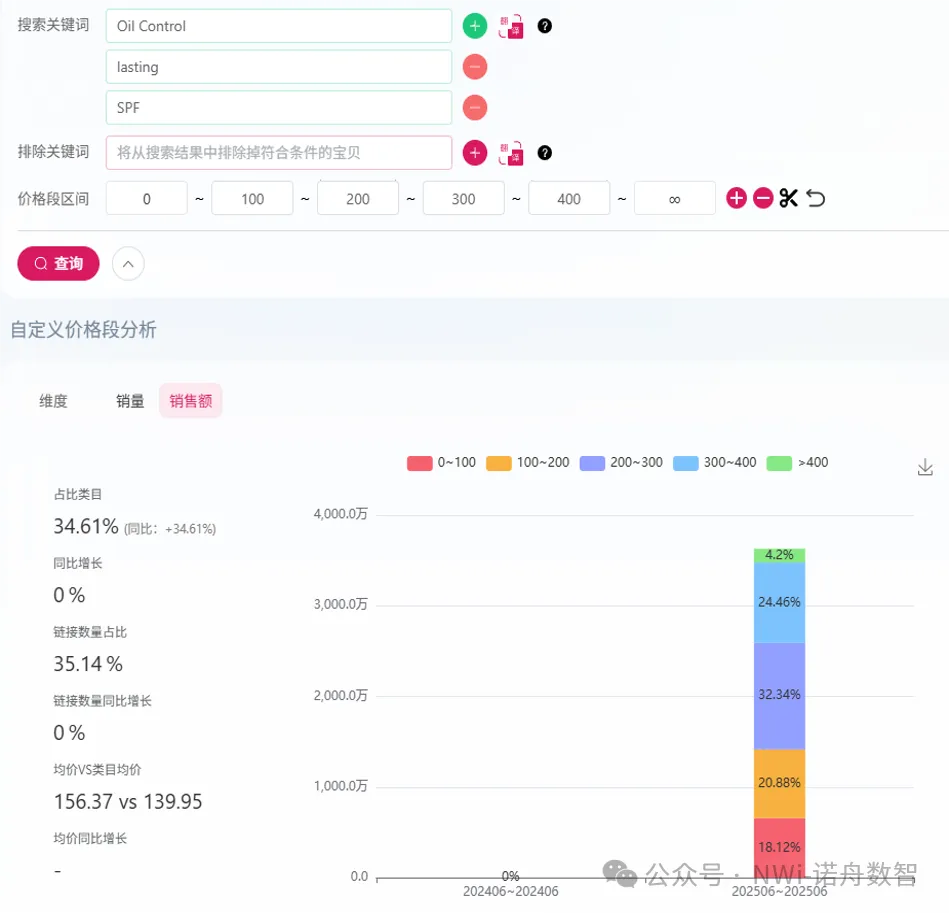Switch to the 销量 tab
Viewport: 949px width, 913px height.
pos(130,401)
